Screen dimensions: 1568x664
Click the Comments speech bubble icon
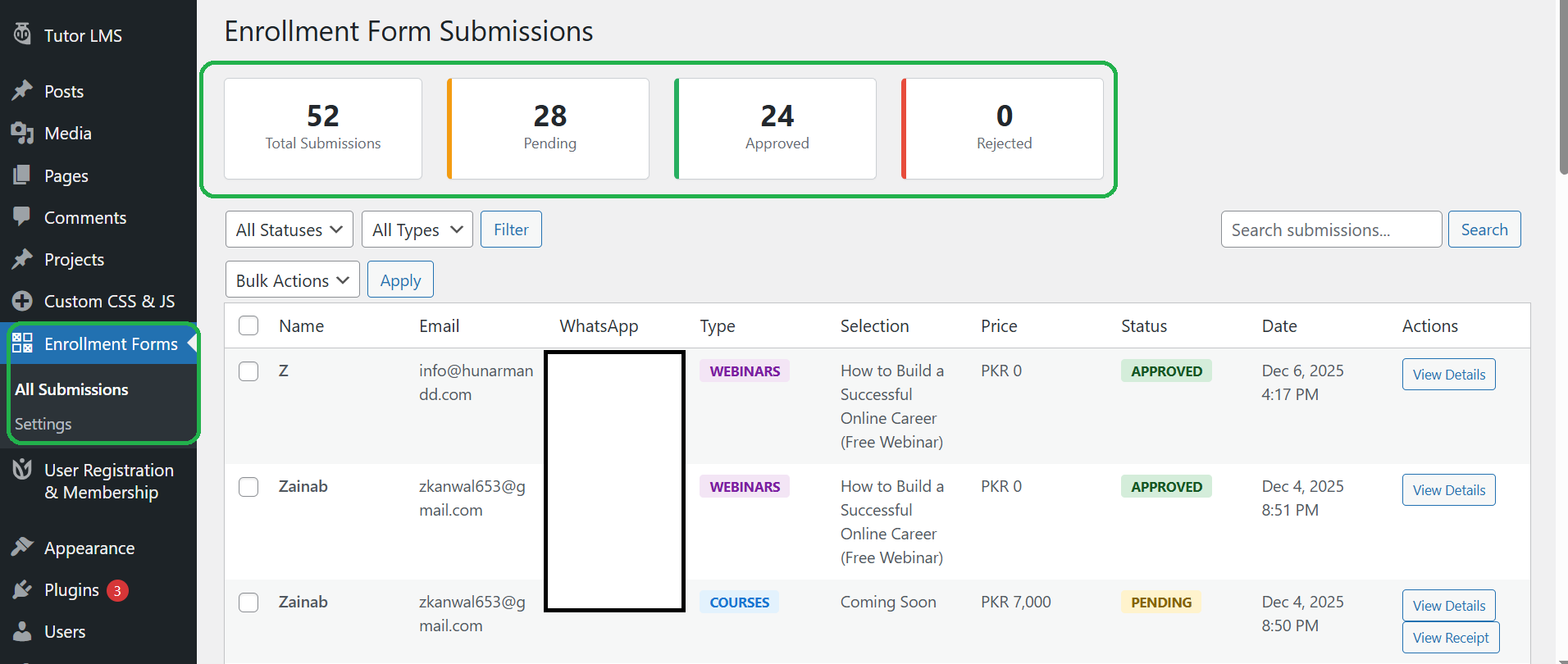point(22,217)
